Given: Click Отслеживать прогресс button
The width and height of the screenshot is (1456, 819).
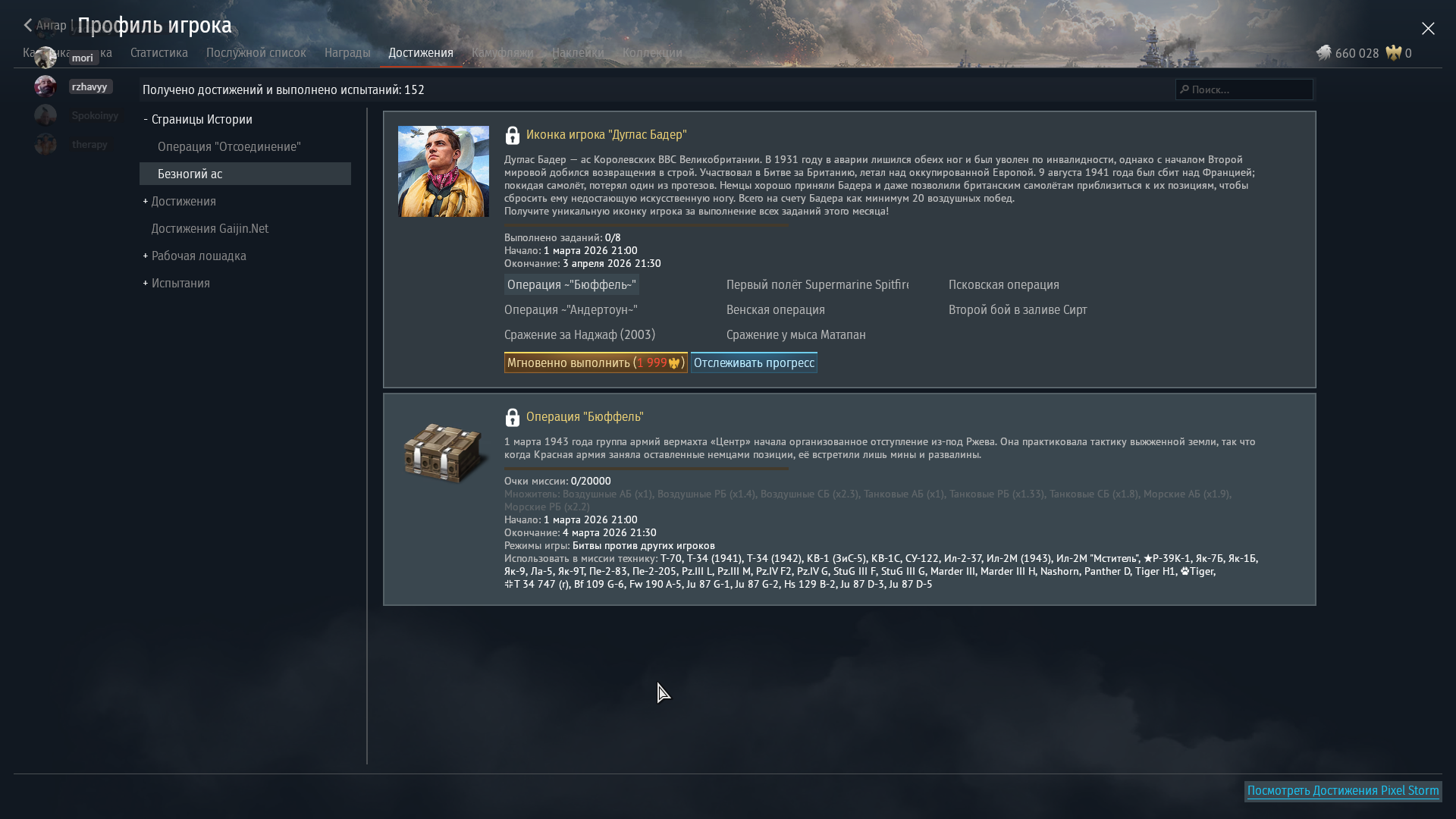Looking at the screenshot, I should pos(754,363).
